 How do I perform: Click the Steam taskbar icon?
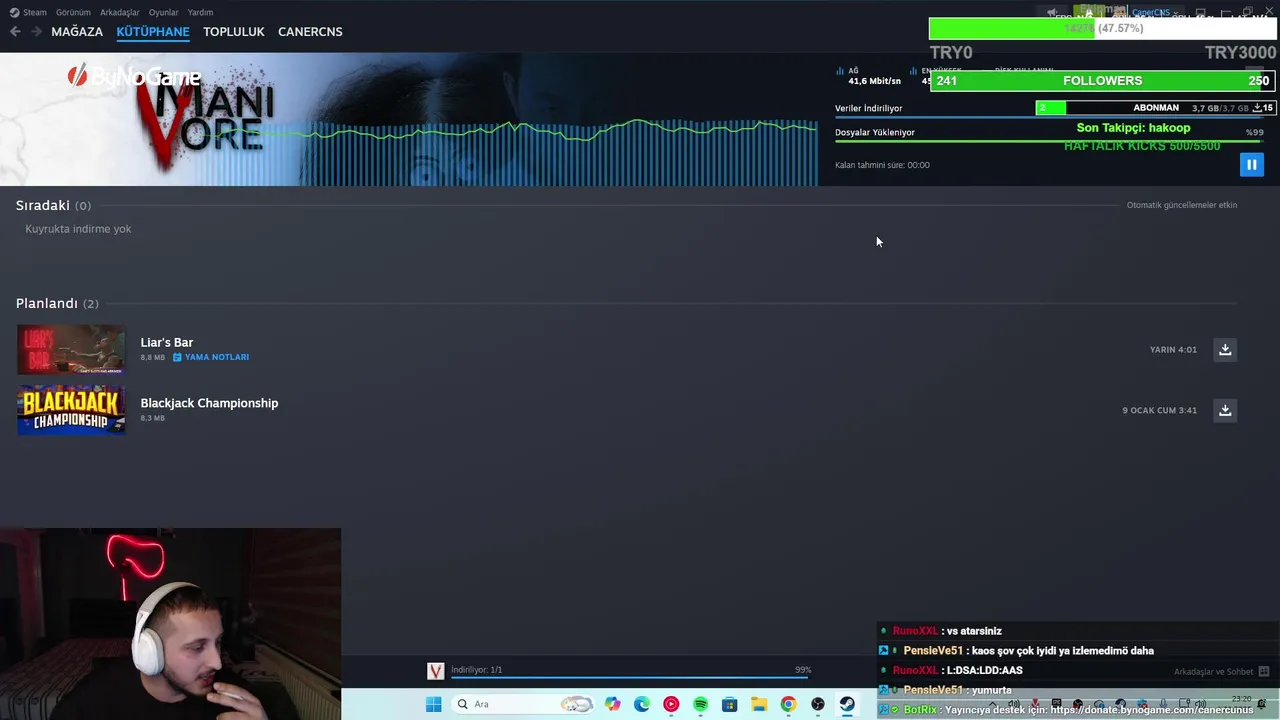(x=847, y=704)
